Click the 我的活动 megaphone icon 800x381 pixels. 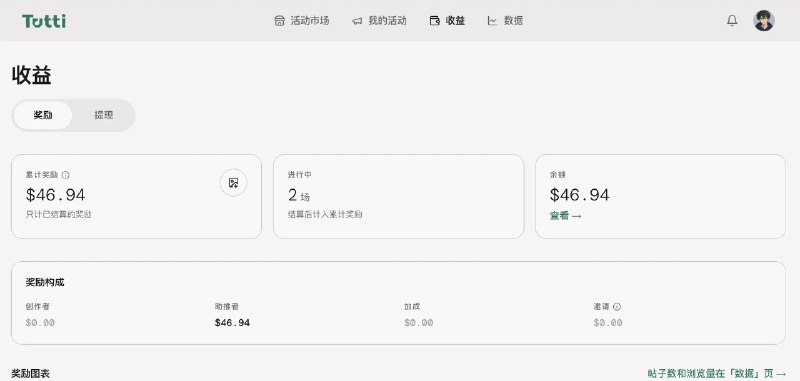pyautogui.click(x=357, y=21)
